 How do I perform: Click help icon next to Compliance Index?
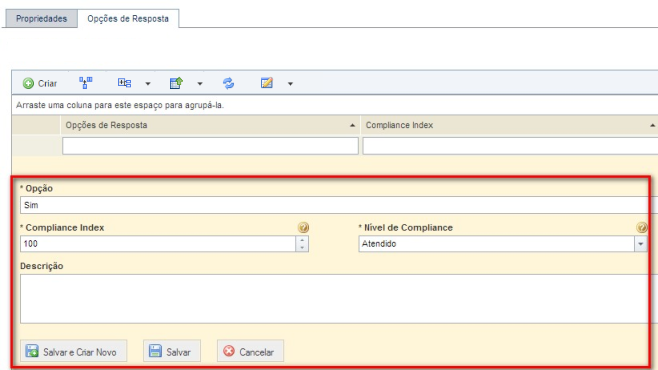coord(303,227)
